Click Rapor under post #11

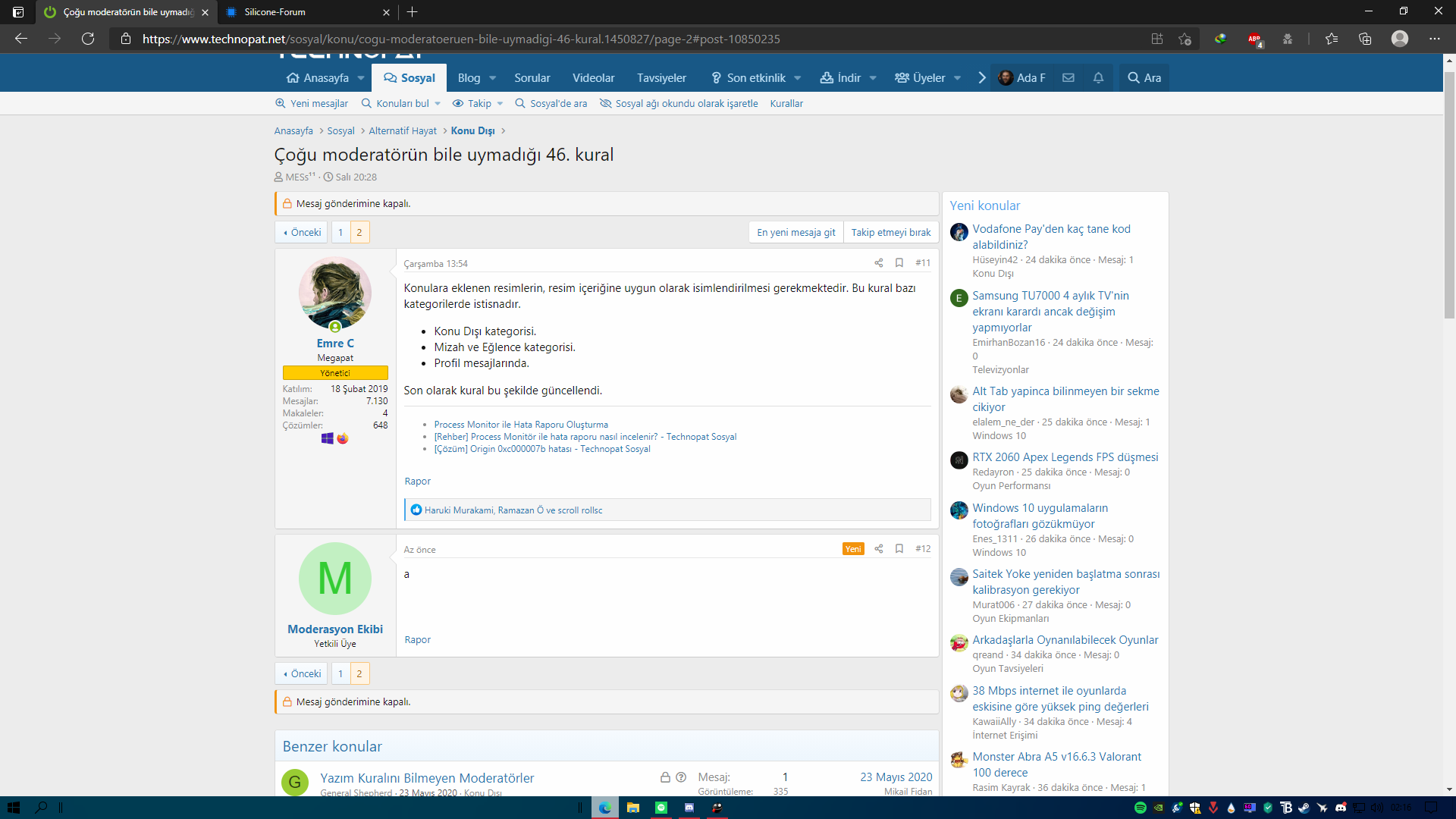click(x=417, y=482)
